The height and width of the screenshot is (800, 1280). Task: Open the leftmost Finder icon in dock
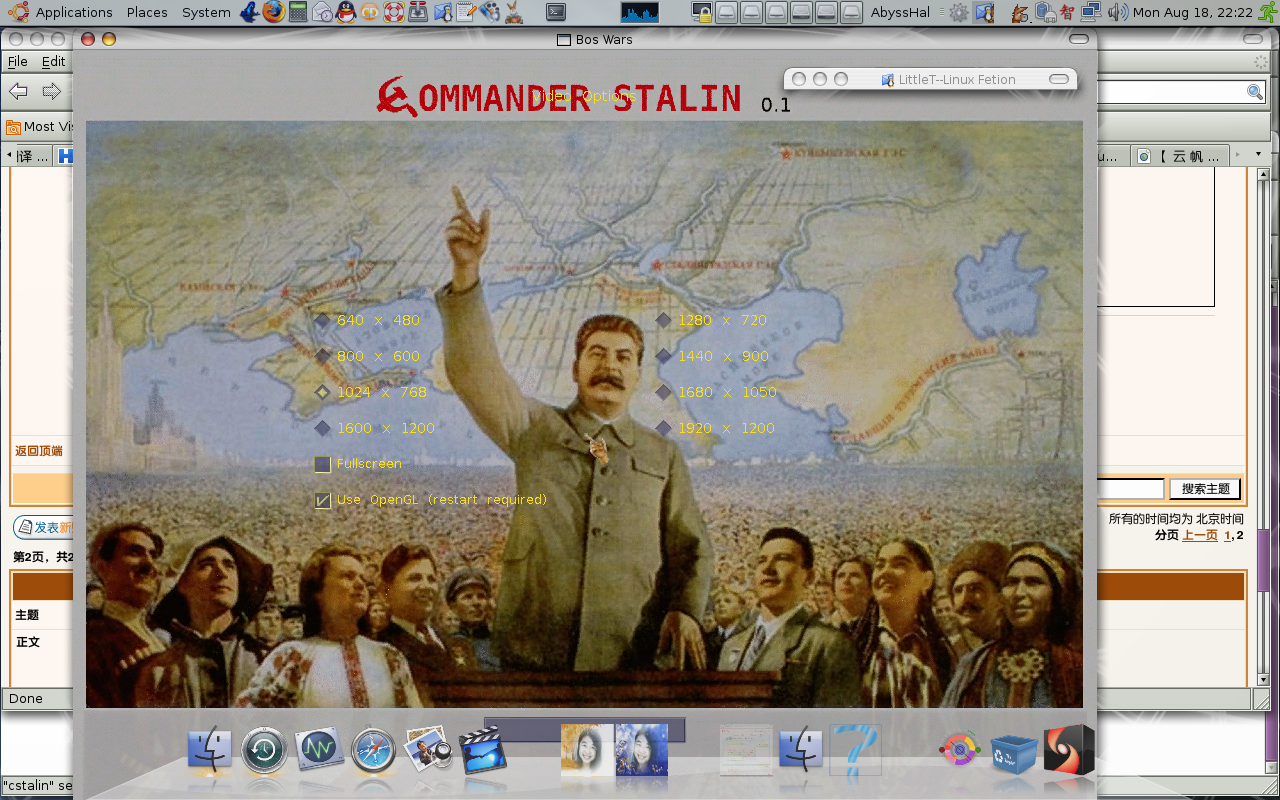click(210, 750)
